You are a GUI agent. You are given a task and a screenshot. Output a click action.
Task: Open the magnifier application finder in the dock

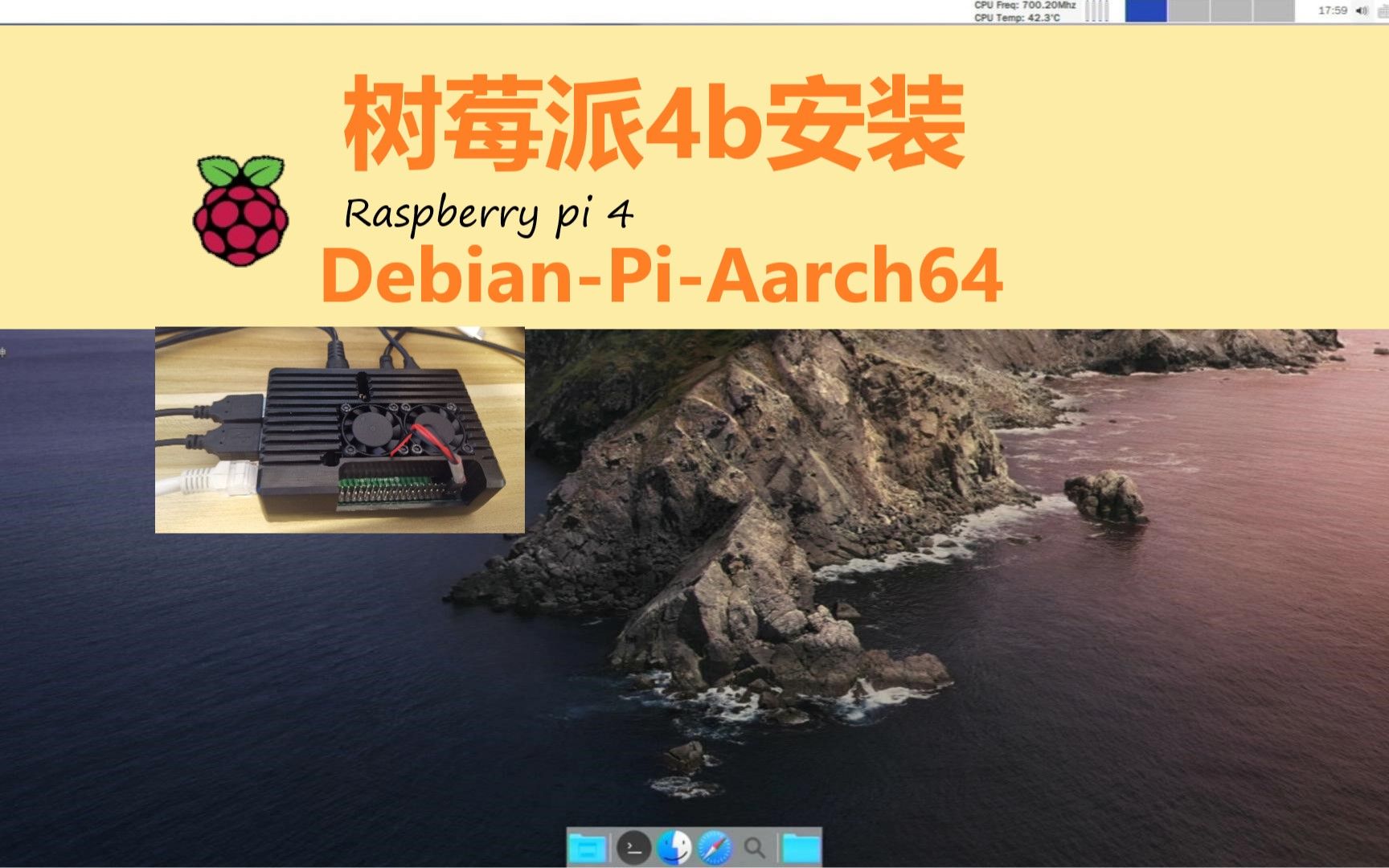click(754, 848)
